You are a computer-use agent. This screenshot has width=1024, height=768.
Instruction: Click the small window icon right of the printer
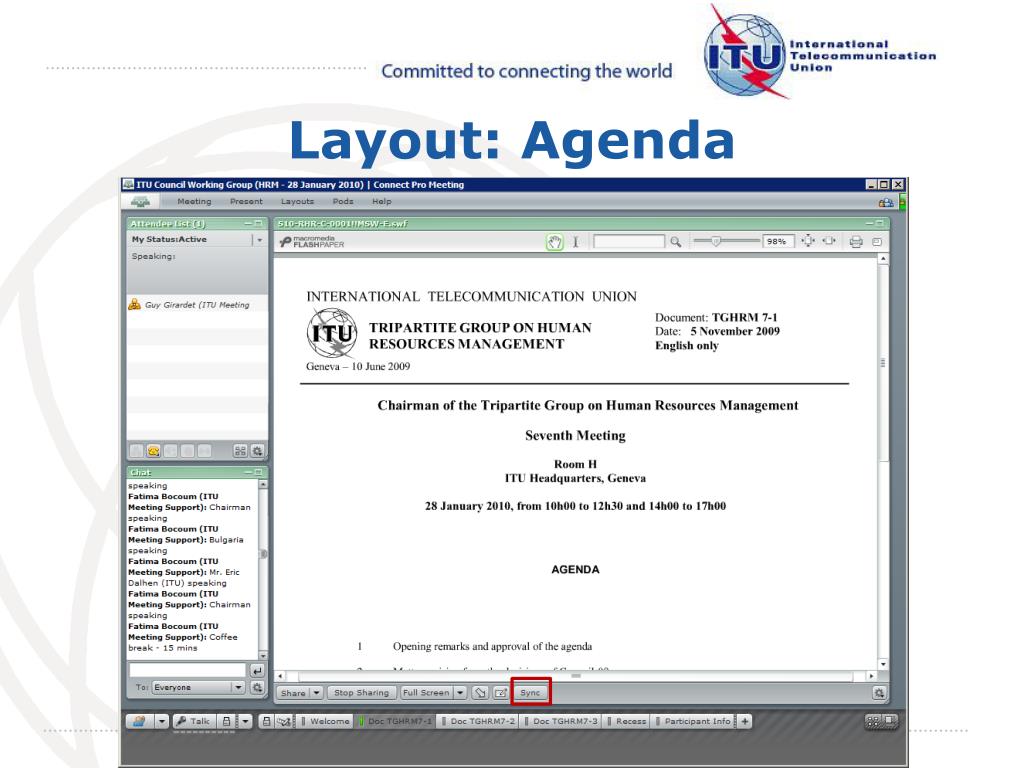click(x=877, y=242)
